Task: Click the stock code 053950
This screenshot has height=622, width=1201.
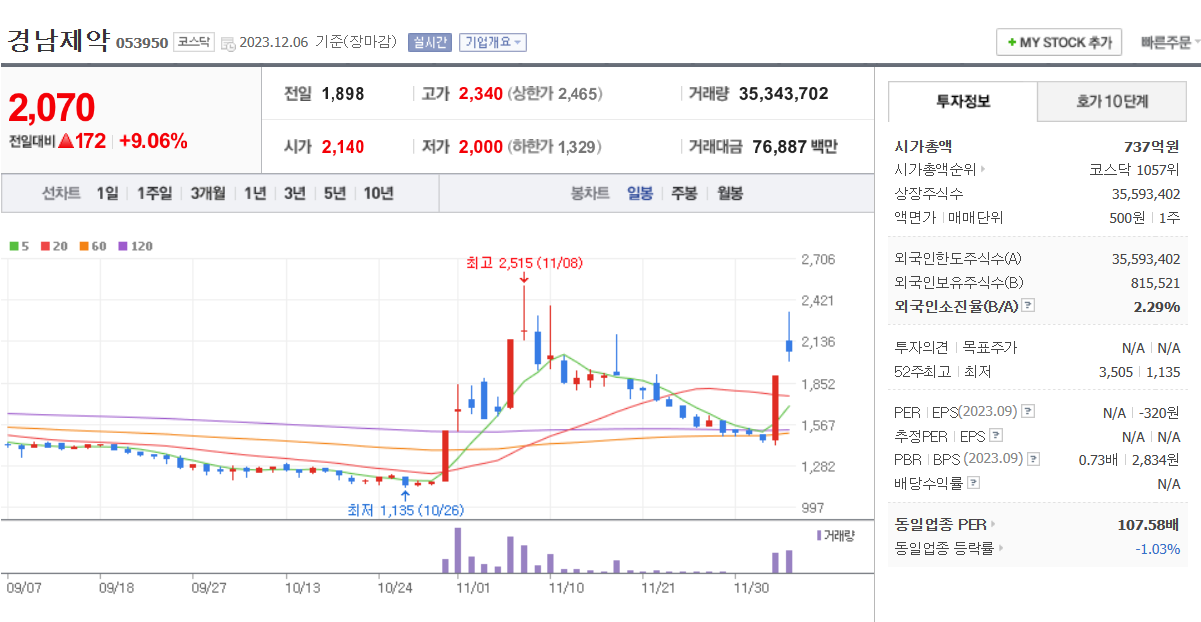Action: [142, 43]
